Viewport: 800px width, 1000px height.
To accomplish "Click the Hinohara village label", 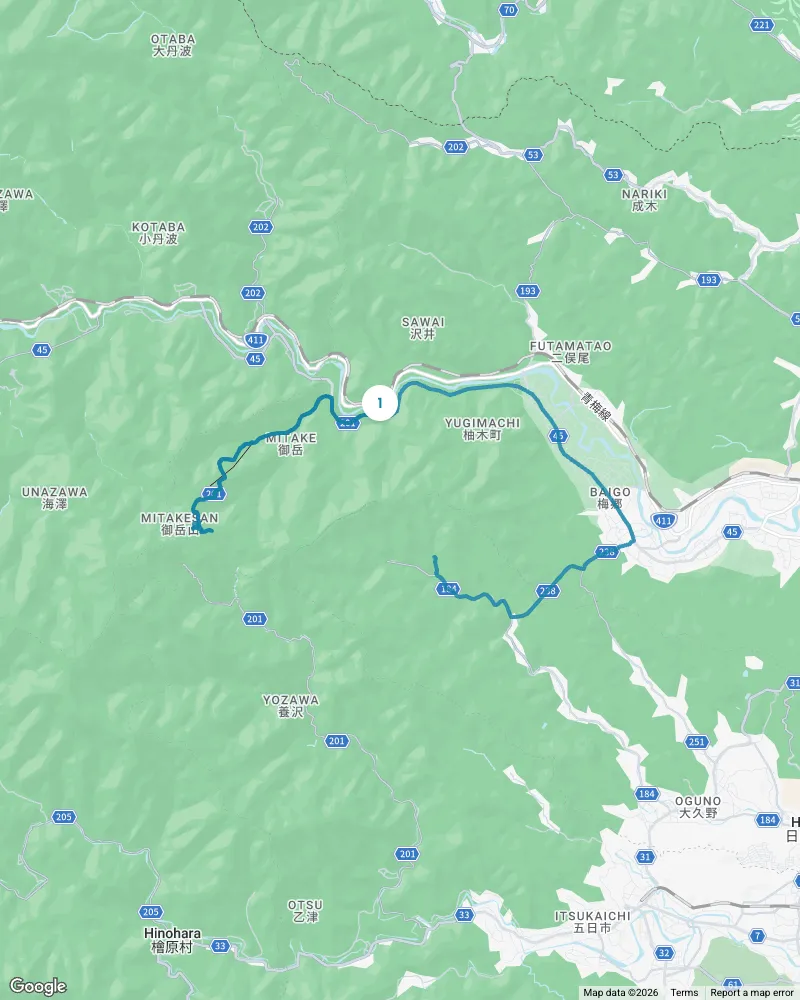I will coord(172,940).
